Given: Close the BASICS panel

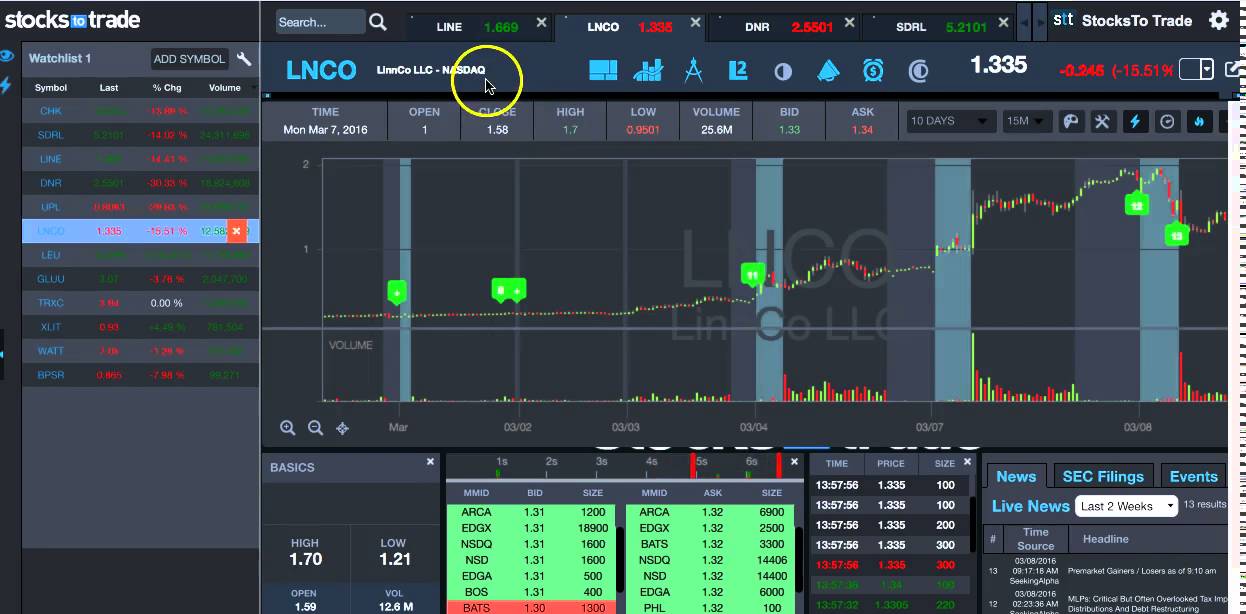Looking at the screenshot, I should tap(431, 462).
